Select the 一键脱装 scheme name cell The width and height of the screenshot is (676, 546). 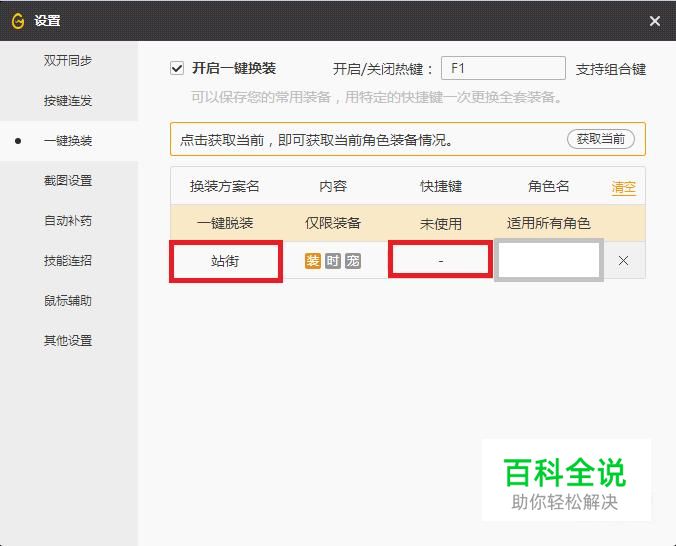point(225,223)
